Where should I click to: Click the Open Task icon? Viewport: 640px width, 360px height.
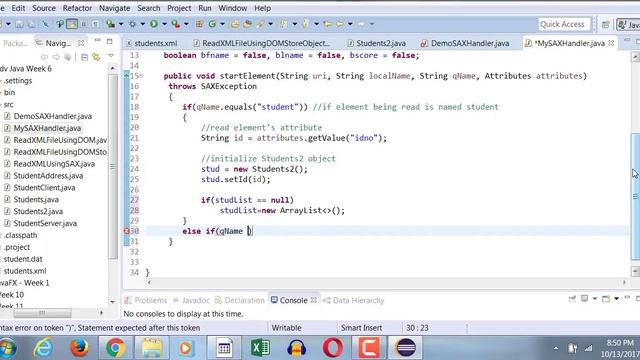click(x=247, y=24)
